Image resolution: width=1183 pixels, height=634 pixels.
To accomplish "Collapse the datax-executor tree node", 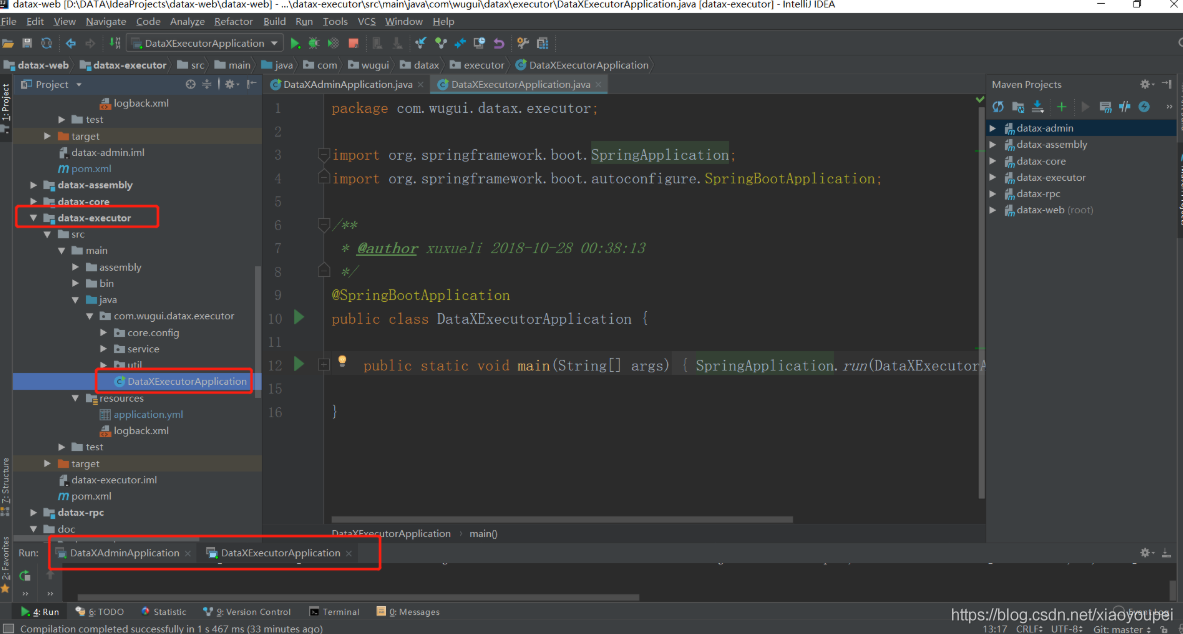I will (33, 218).
